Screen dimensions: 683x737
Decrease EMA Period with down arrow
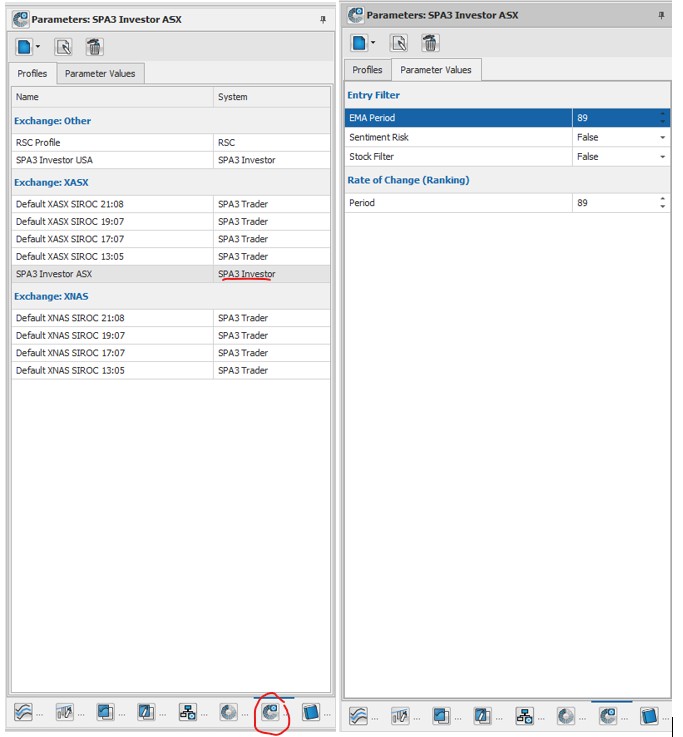(662, 122)
